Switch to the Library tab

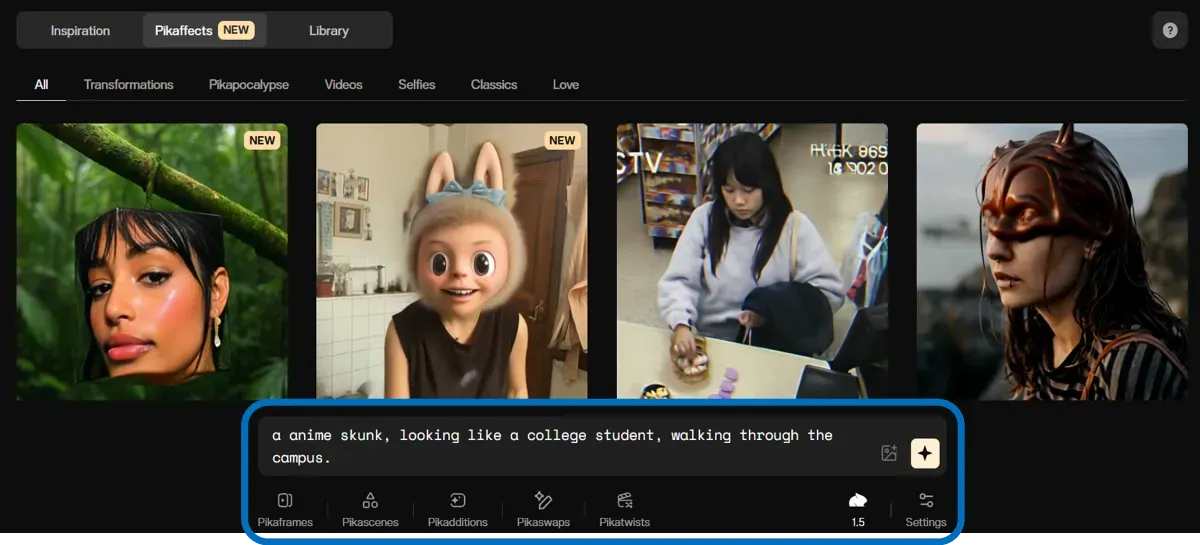(328, 30)
